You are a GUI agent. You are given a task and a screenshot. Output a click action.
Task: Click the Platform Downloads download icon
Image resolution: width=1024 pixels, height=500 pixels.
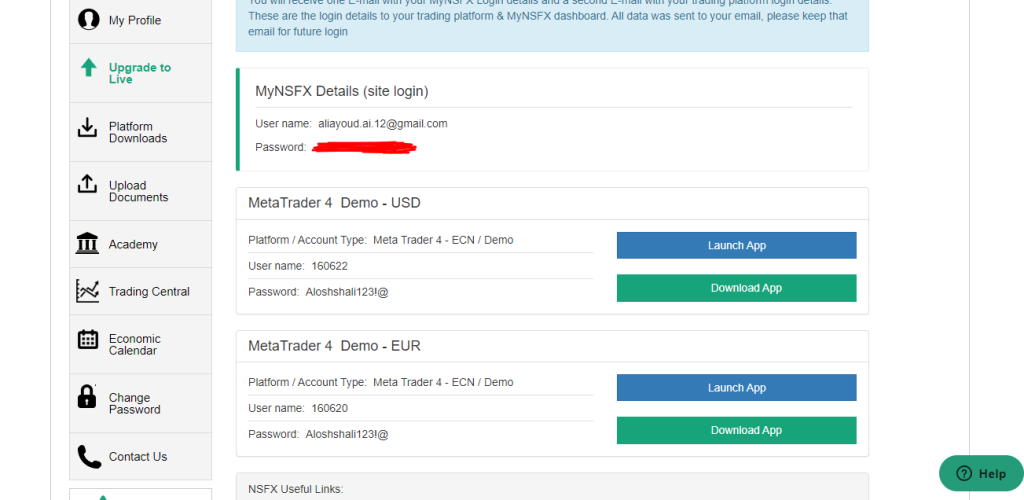click(x=87, y=127)
